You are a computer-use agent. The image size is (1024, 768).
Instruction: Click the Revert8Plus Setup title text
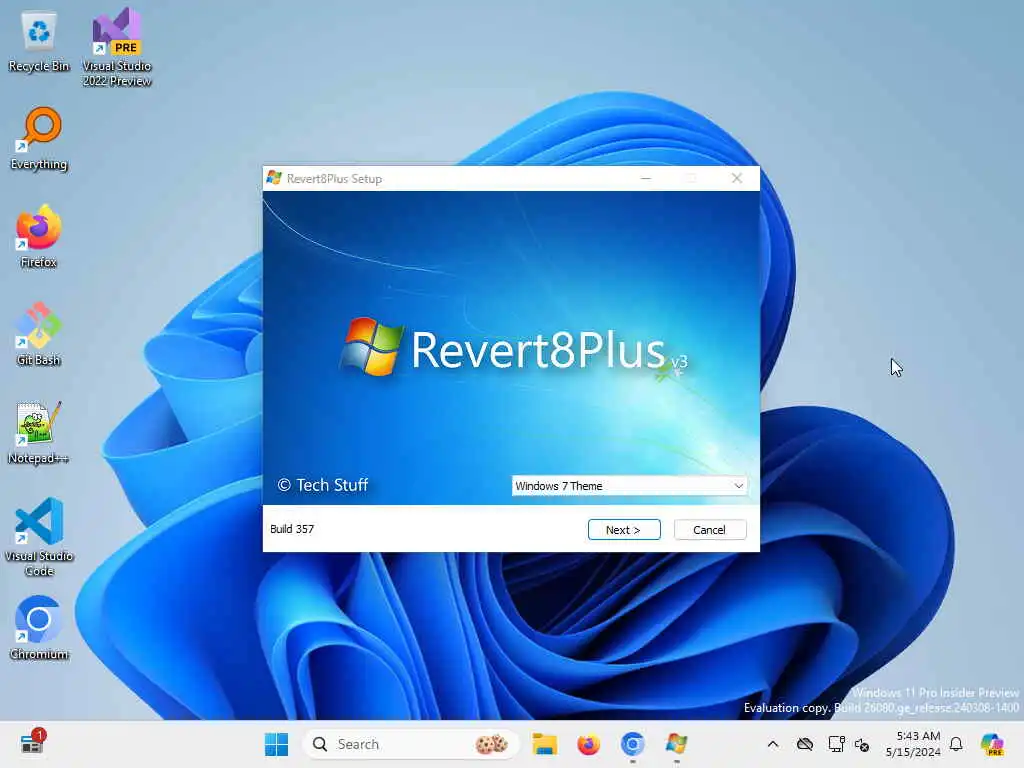point(334,179)
